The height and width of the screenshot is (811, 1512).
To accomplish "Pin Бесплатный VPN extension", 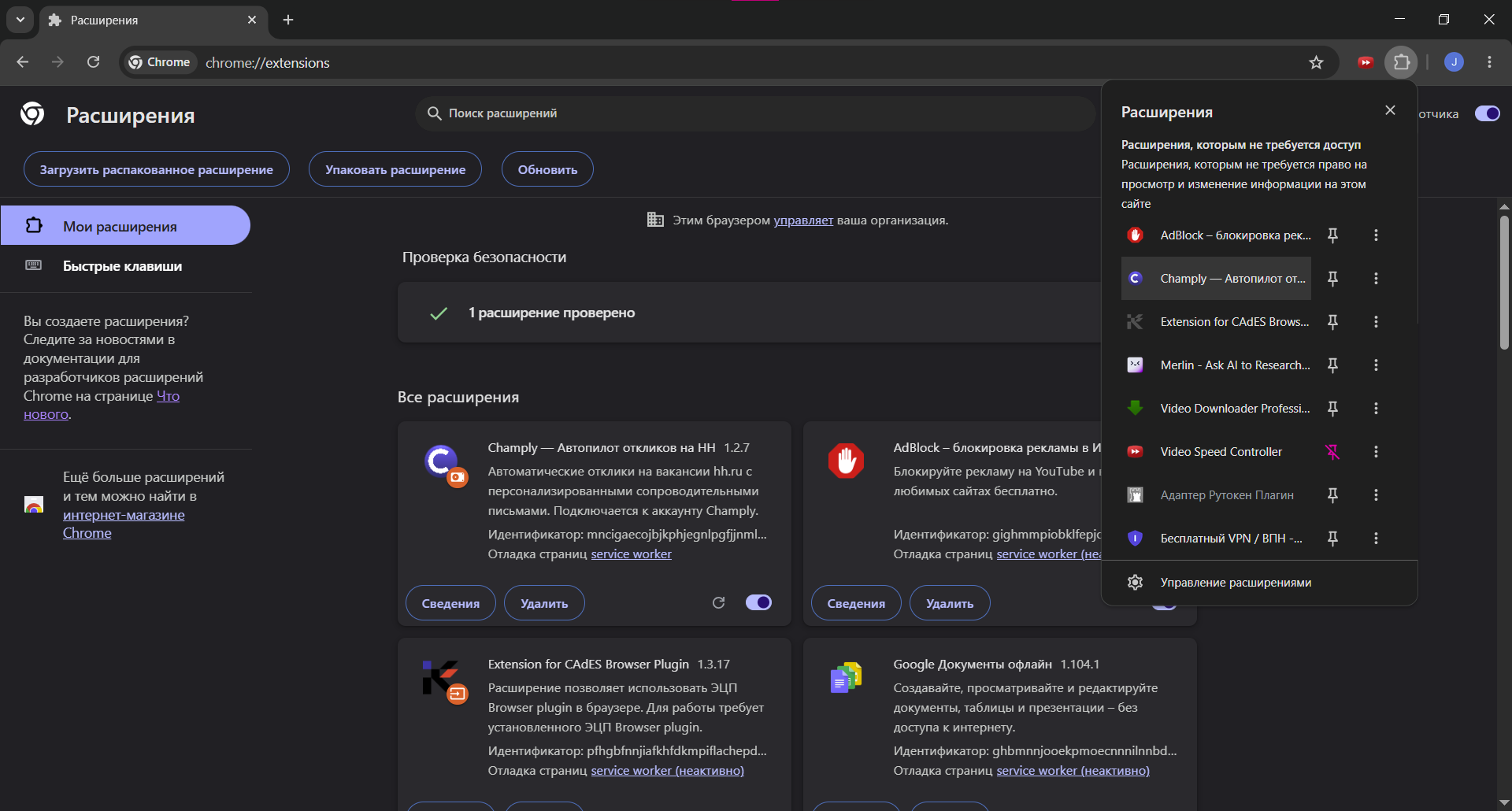I will [1332, 539].
